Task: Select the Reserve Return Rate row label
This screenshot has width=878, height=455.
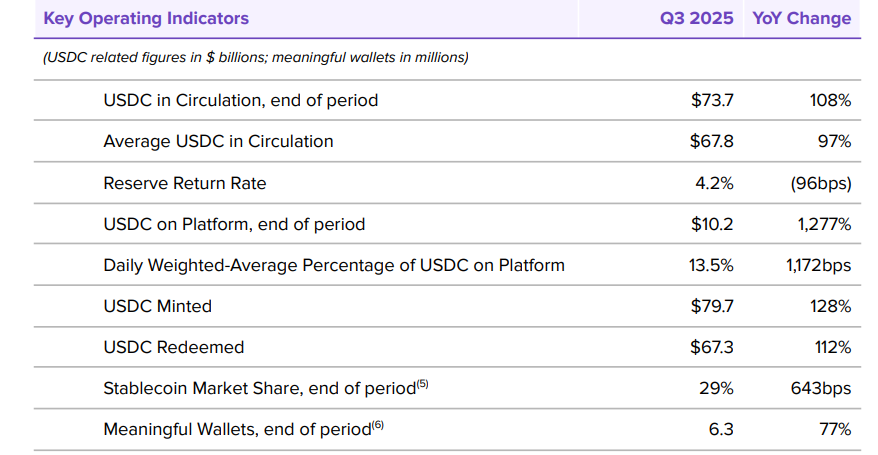Action: pyautogui.click(x=184, y=183)
